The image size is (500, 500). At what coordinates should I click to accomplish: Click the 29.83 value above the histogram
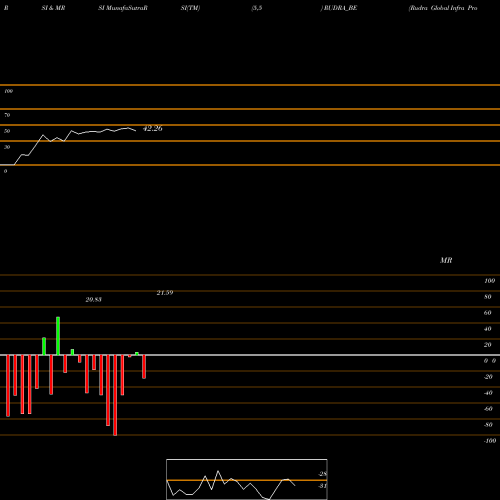pos(93,300)
